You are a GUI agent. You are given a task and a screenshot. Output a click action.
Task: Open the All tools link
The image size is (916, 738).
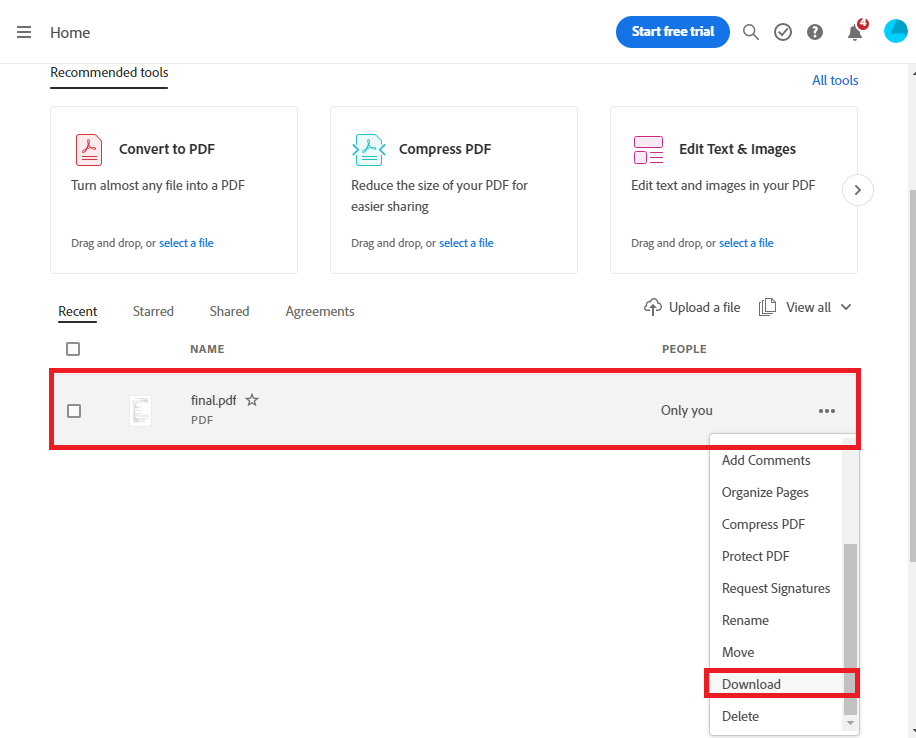point(835,80)
